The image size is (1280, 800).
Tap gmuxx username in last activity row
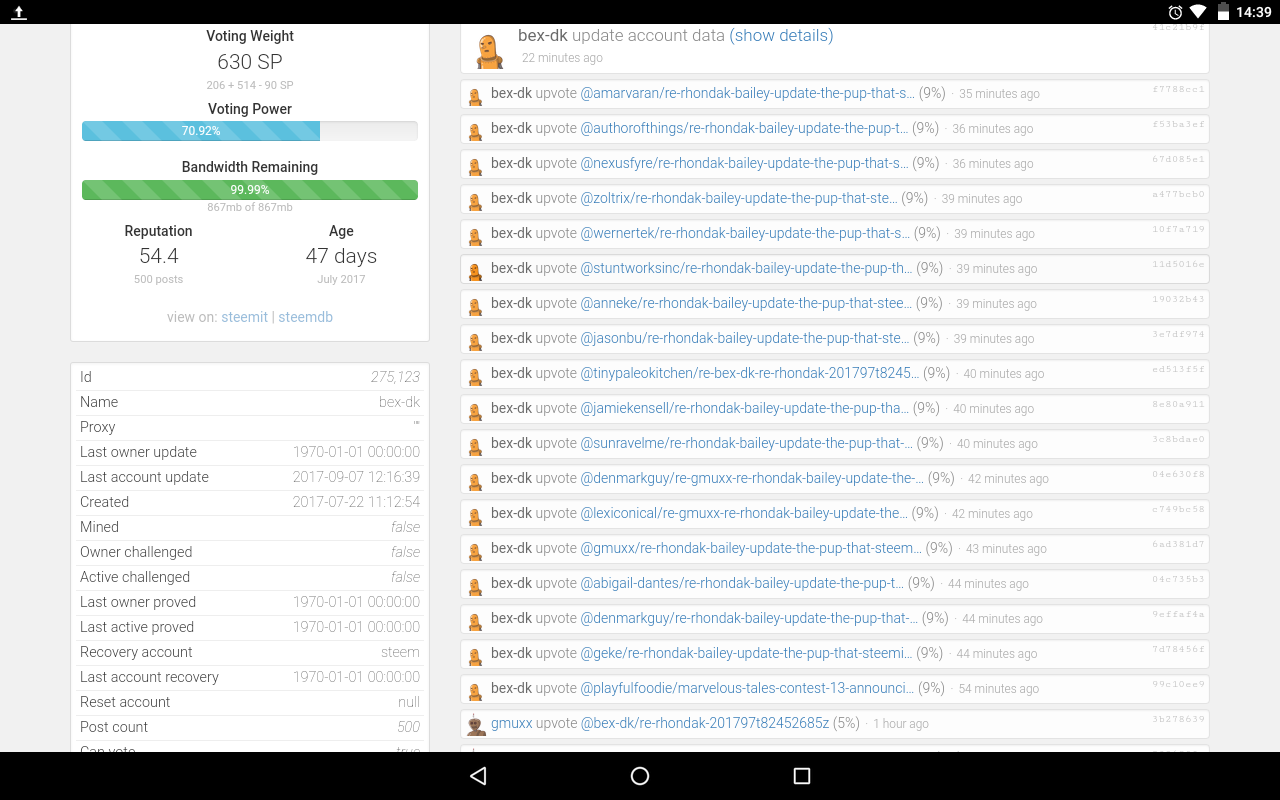pyautogui.click(x=511, y=723)
